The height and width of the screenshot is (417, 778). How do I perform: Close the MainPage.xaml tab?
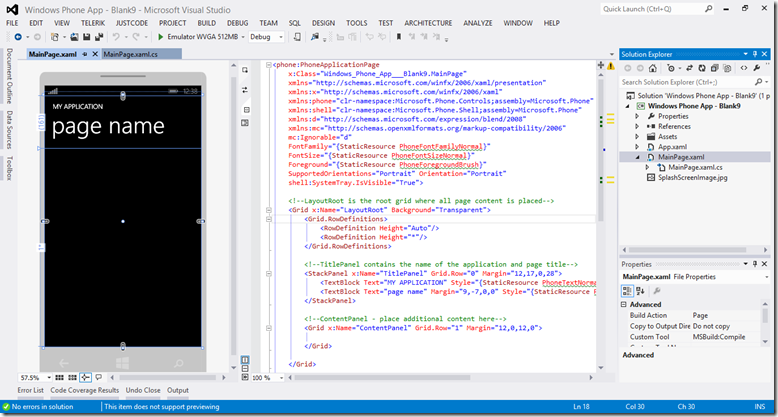tap(95, 54)
